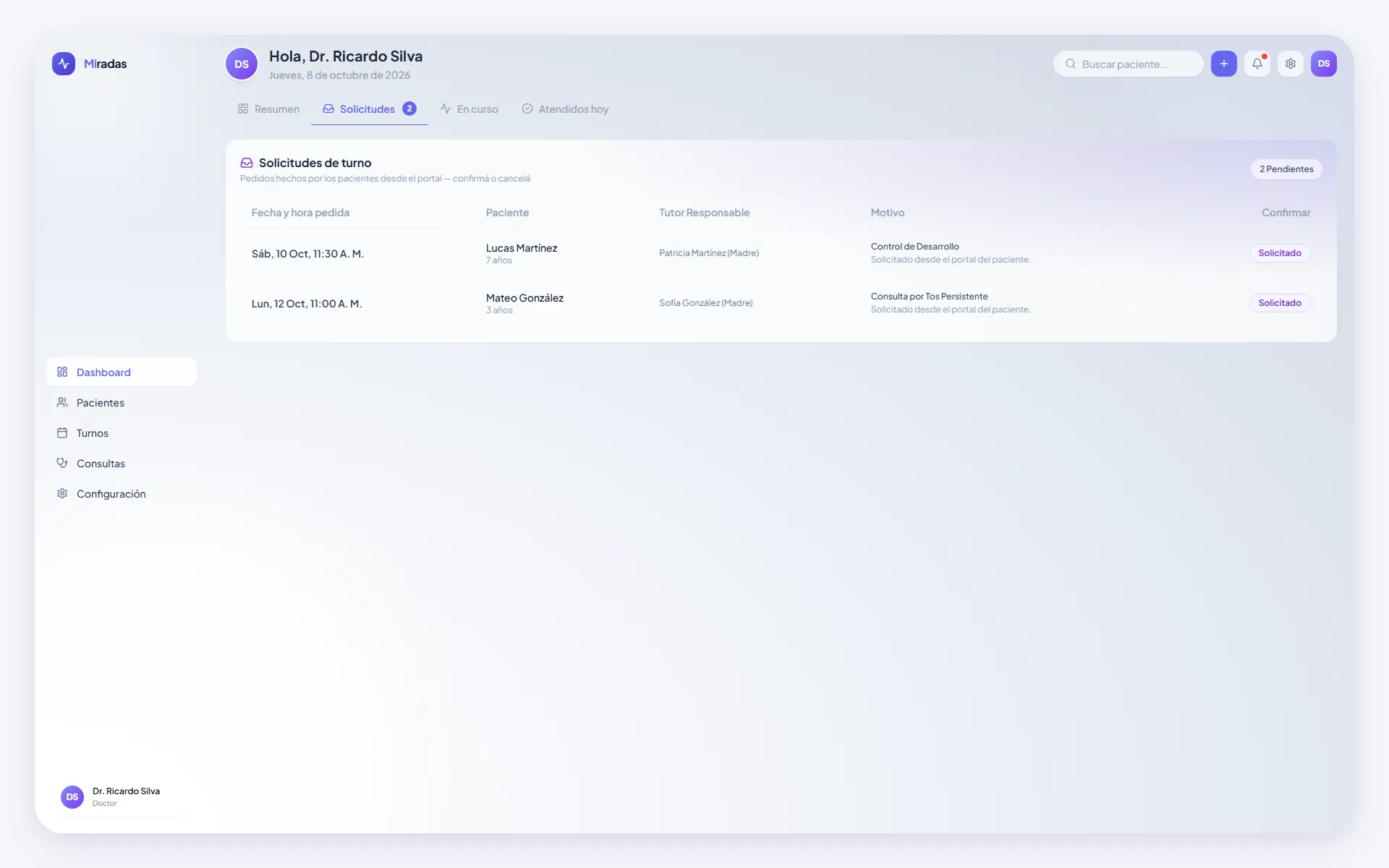This screenshot has width=1389, height=868.
Task: Click the purple plus add button
Action: (x=1224, y=64)
